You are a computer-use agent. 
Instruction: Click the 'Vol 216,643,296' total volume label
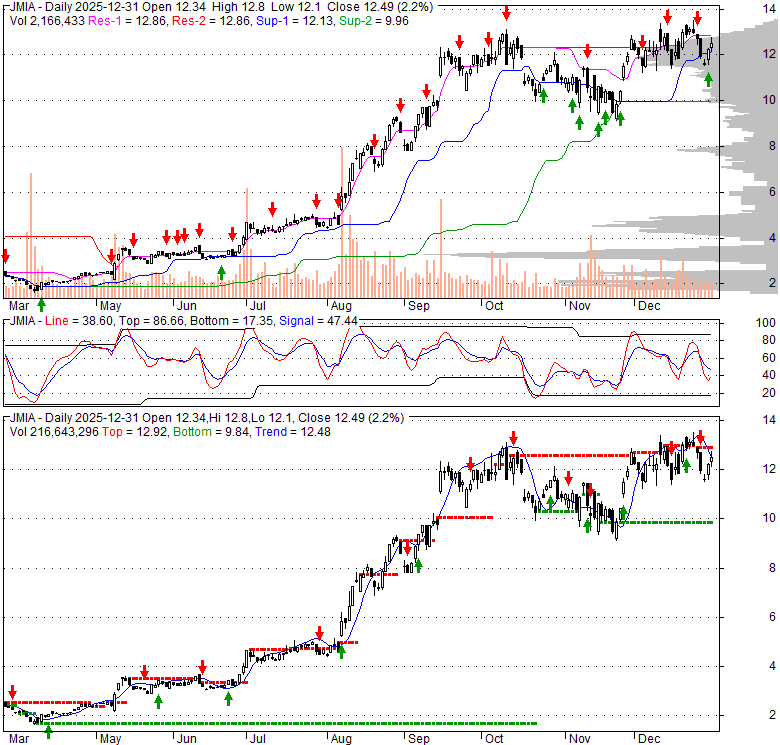click(x=54, y=432)
